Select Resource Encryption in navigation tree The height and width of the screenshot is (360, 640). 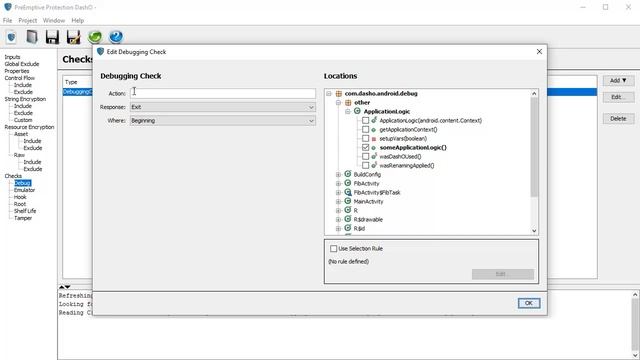pos(29,127)
